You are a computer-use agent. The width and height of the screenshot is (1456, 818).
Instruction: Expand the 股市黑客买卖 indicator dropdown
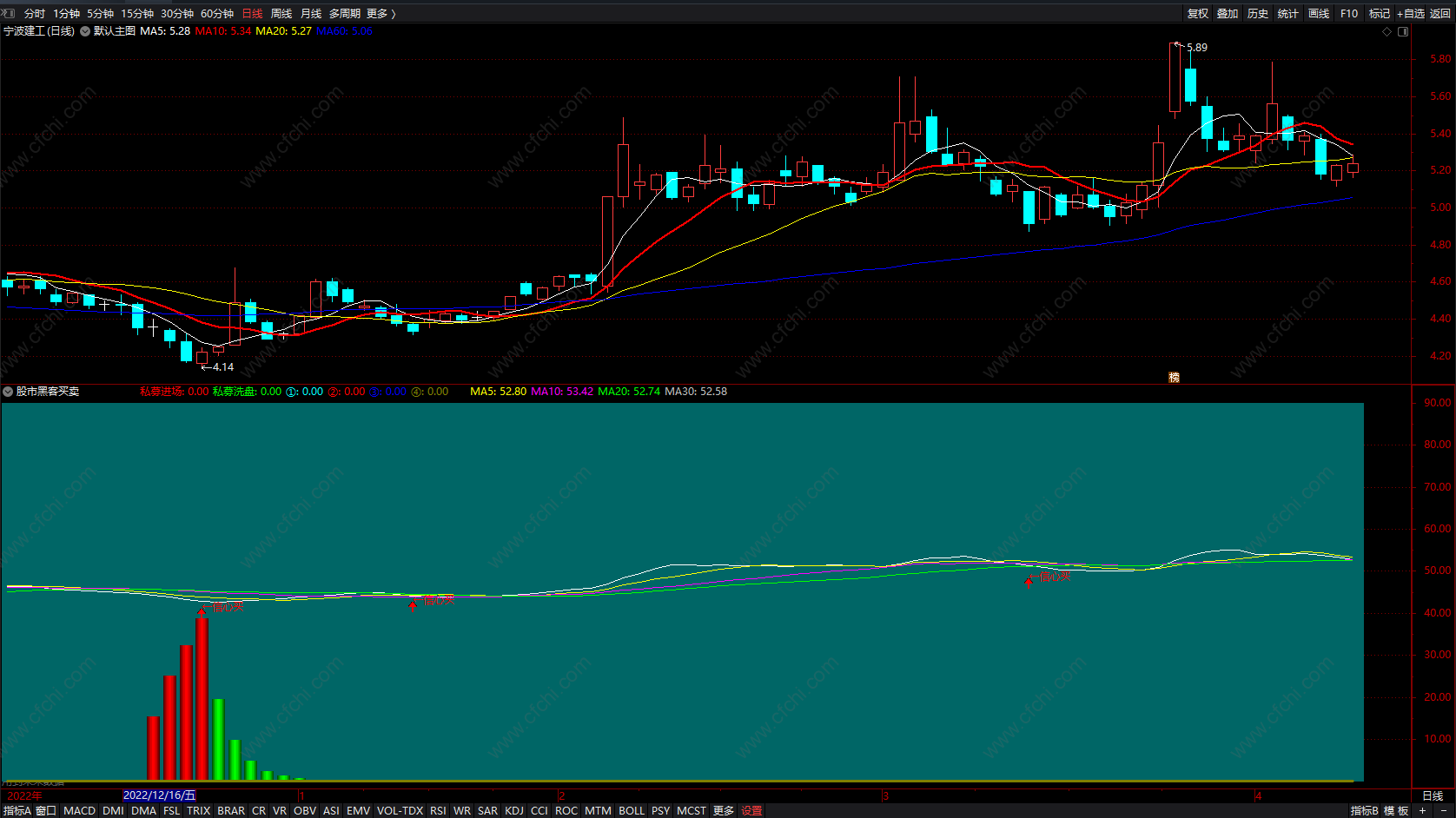[8, 392]
